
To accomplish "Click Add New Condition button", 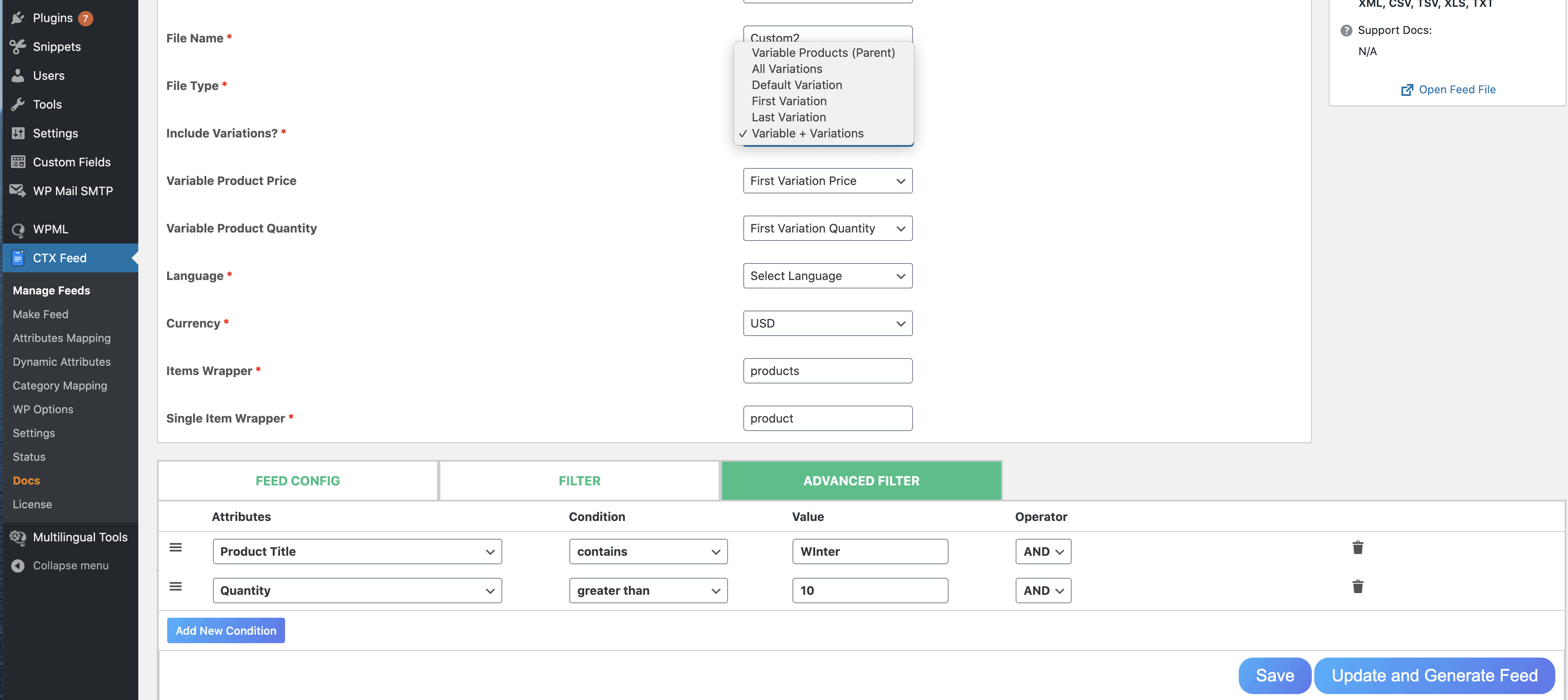I will pyautogui.click(x=225, y=630).
